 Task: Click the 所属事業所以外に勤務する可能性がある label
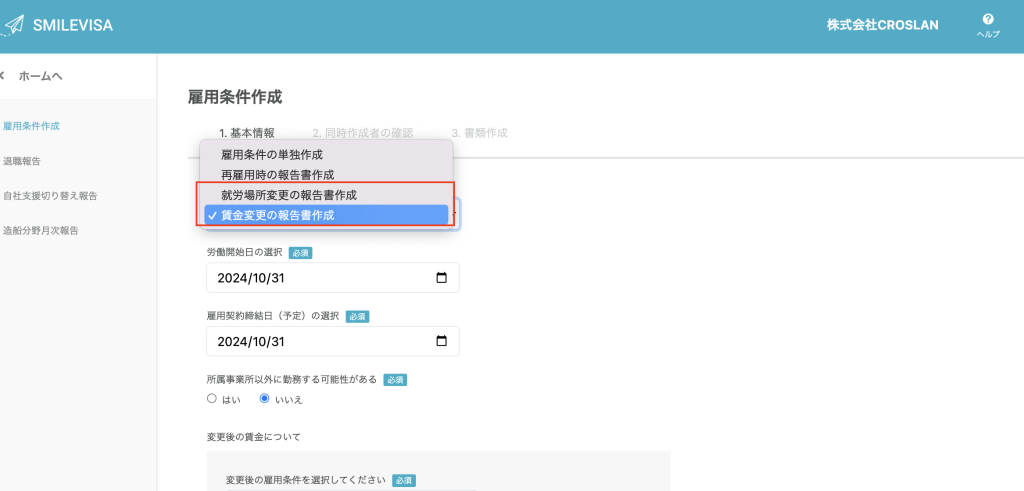[x=291, y=379]
